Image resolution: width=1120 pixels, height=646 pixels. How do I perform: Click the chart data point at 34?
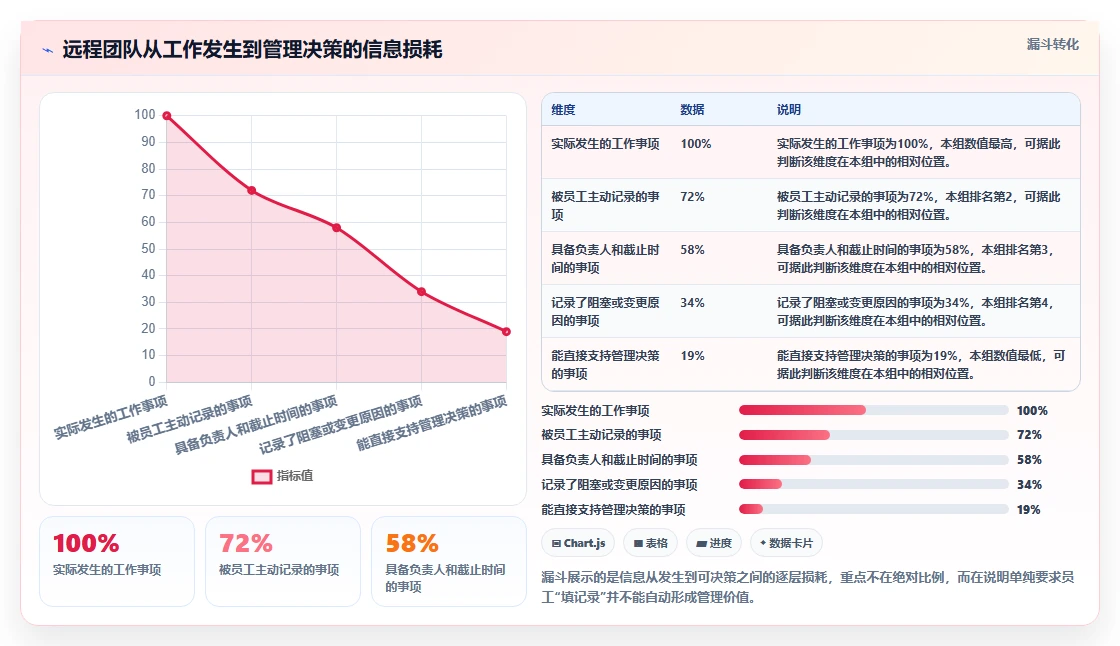[x=421, y=292]
